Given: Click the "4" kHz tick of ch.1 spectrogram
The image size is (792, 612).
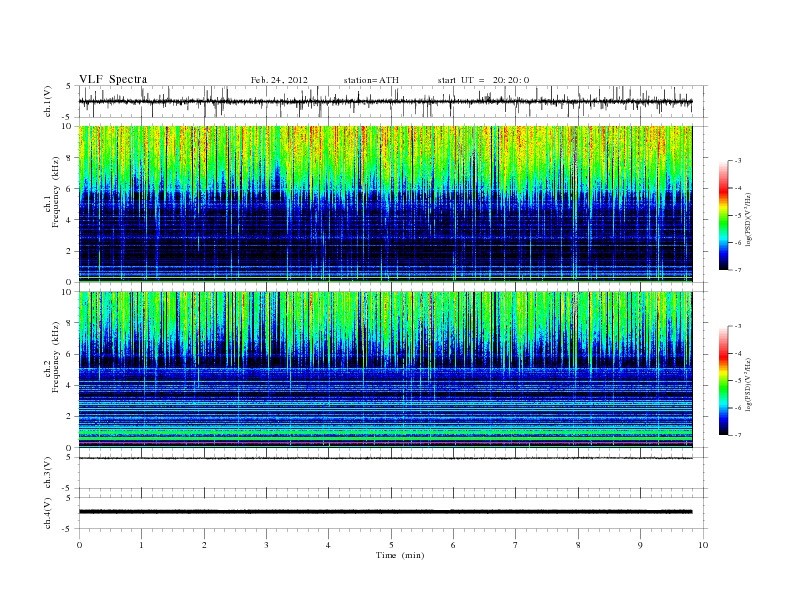Looking at the screenshot, I should click(70, 220).
